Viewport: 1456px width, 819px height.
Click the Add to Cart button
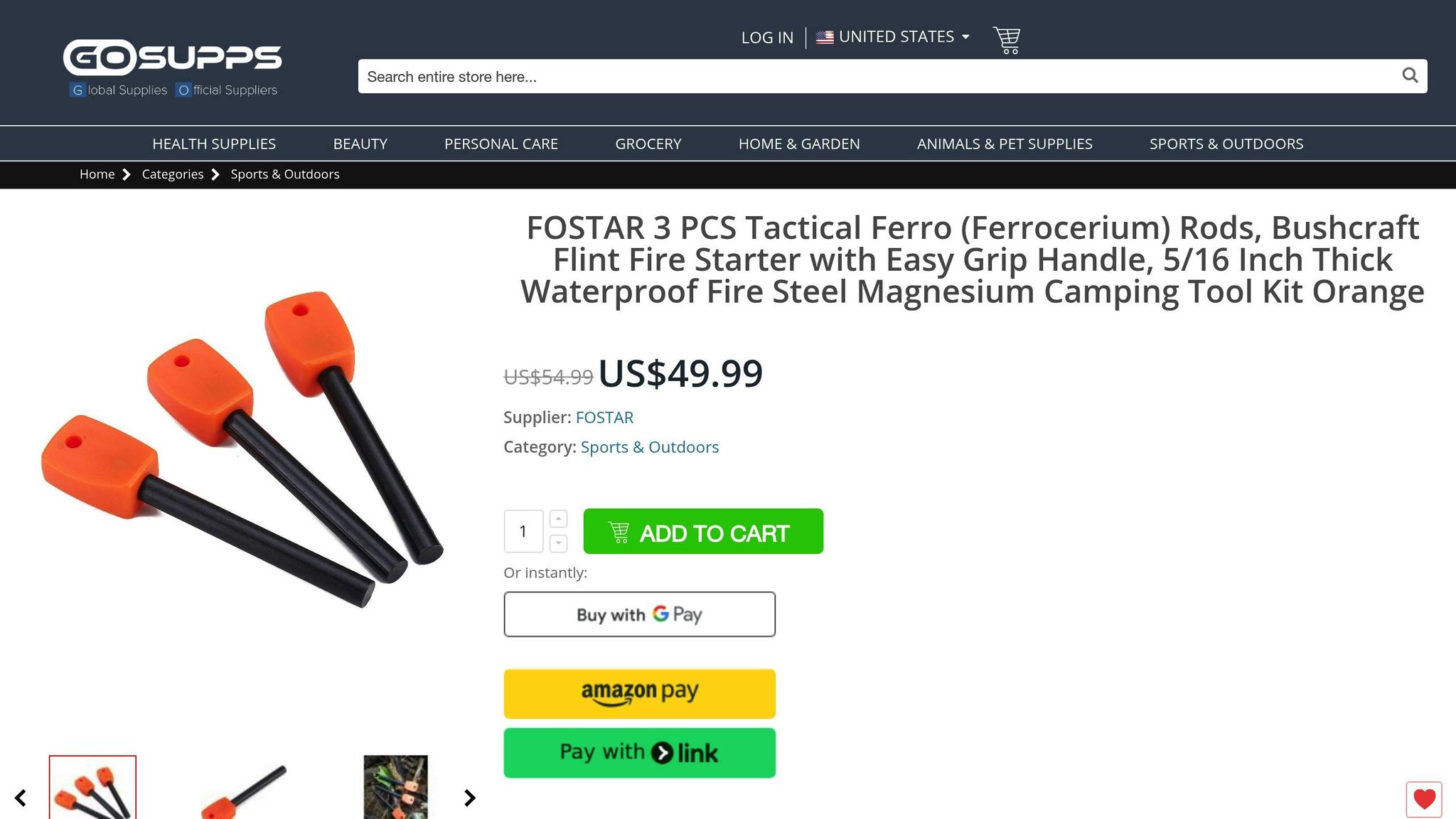tap(703, 531)
